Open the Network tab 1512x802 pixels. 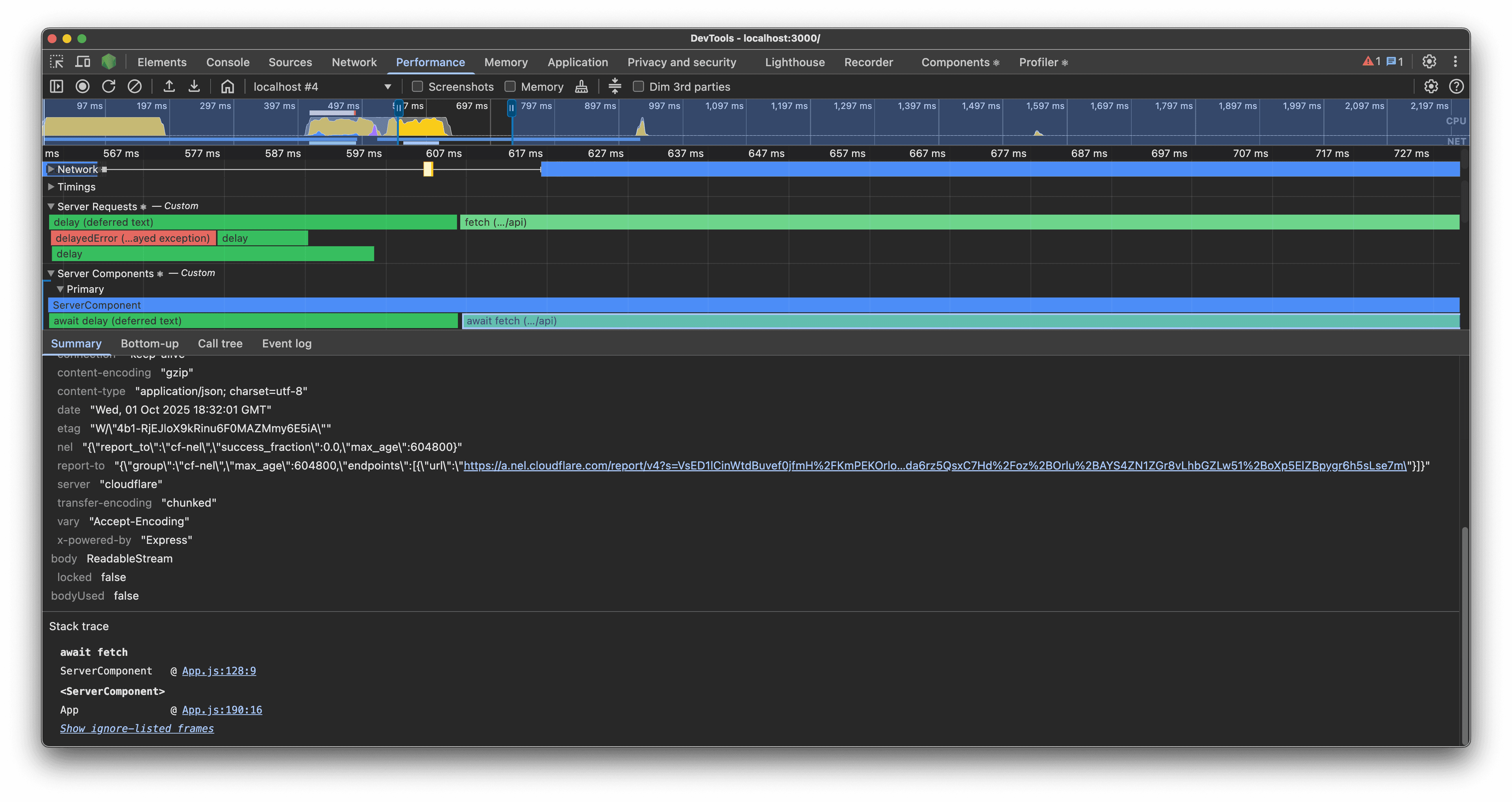(354, 62)
